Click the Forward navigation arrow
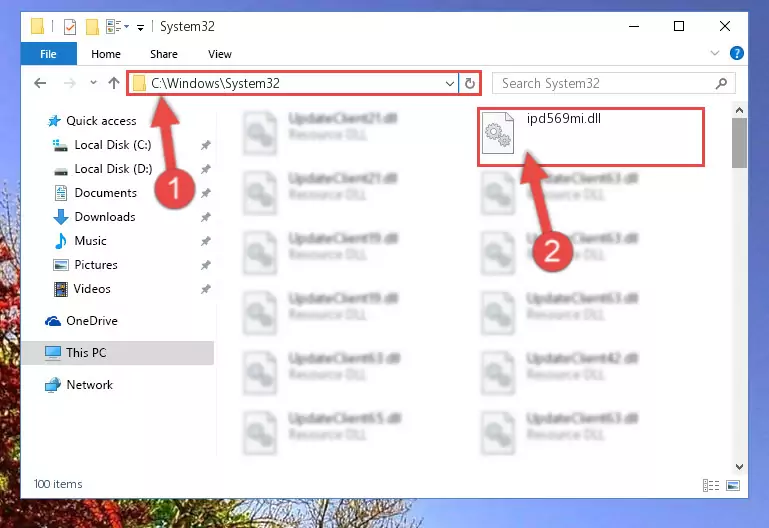 click(70, 83)
